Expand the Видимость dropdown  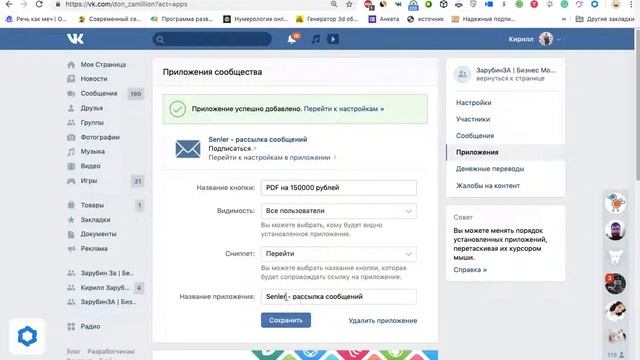(x=339, y=211)
